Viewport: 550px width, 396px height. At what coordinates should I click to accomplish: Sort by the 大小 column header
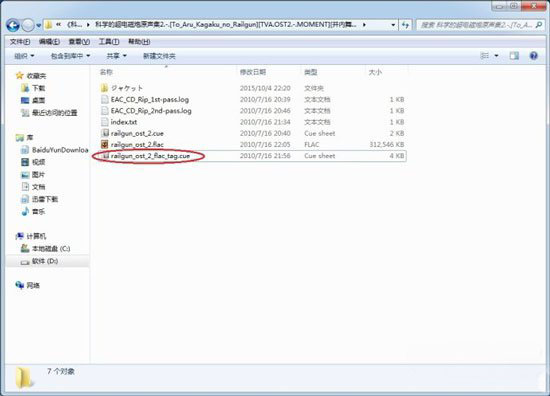[x=375, y=72]
